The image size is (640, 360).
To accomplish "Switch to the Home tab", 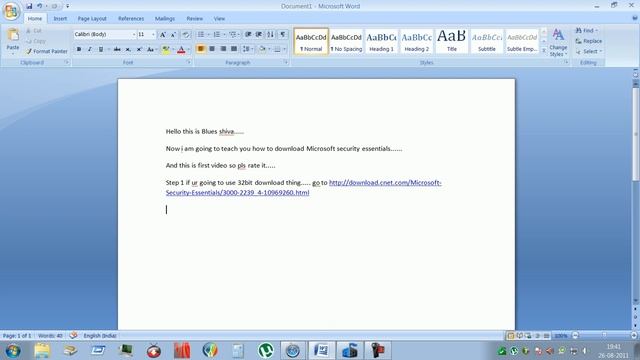I will [x=35, y=19].
